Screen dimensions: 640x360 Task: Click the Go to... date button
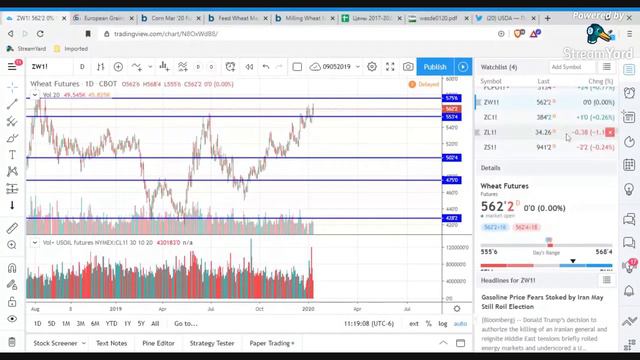[186, 324]
